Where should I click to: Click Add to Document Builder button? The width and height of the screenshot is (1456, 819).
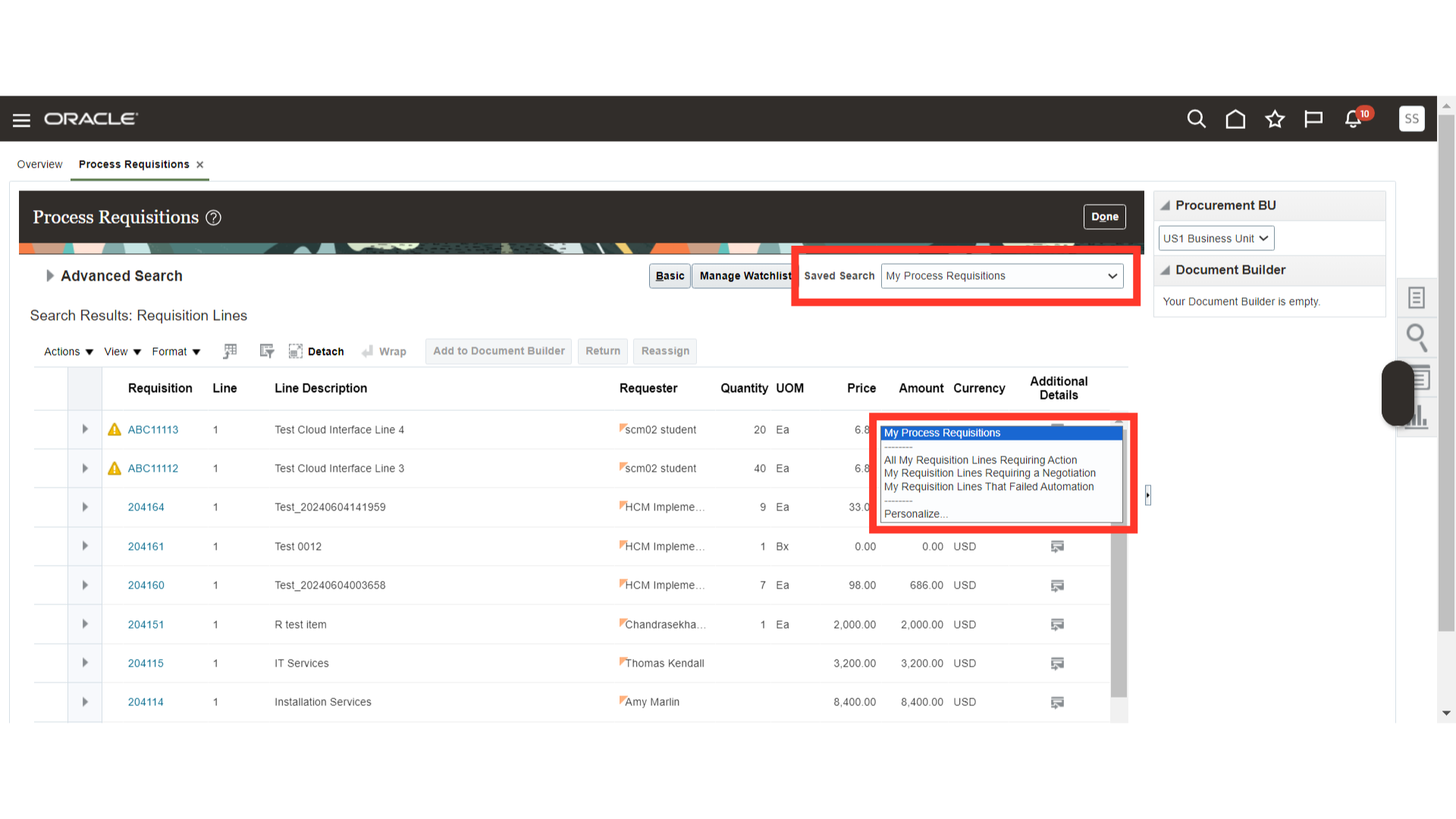click(x=498, y=351)
